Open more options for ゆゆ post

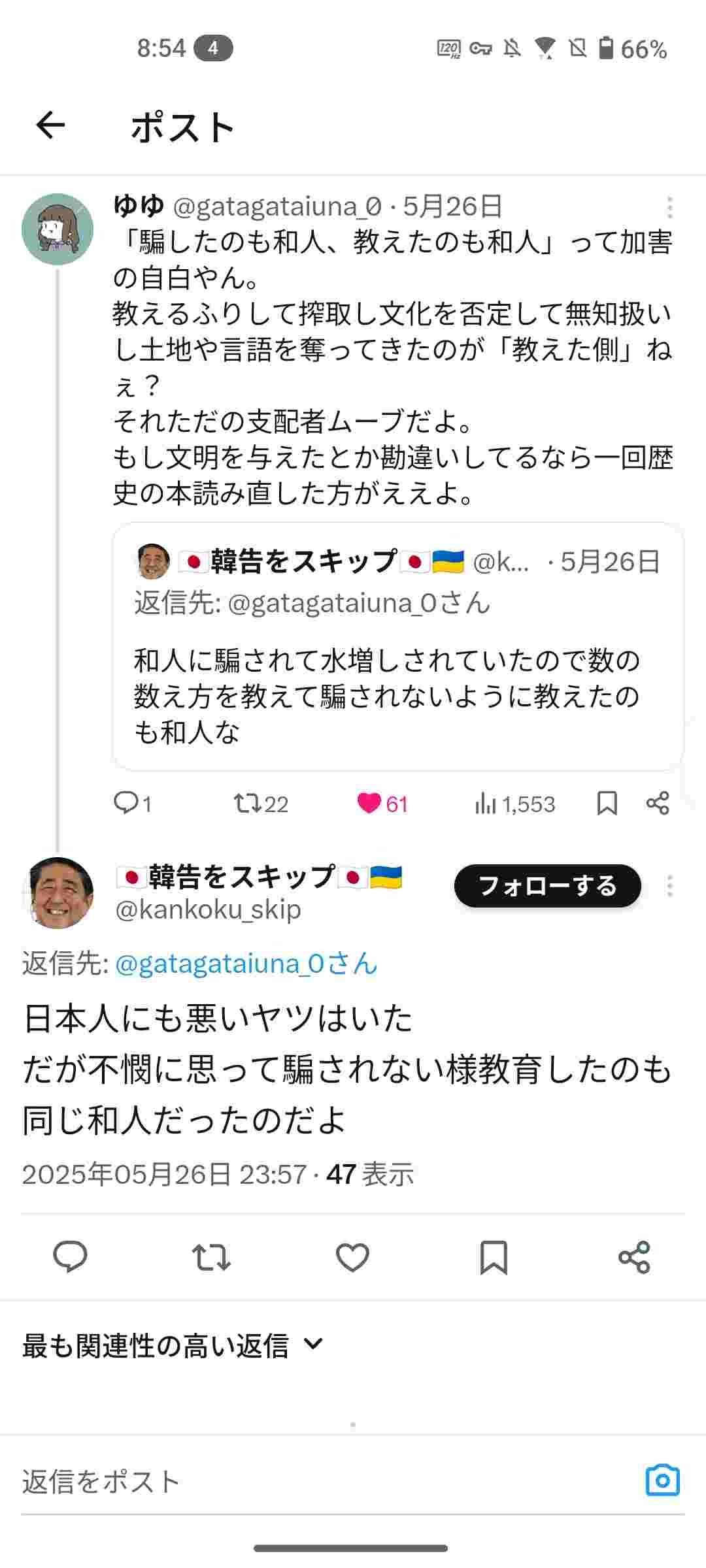tap(669, 207)
